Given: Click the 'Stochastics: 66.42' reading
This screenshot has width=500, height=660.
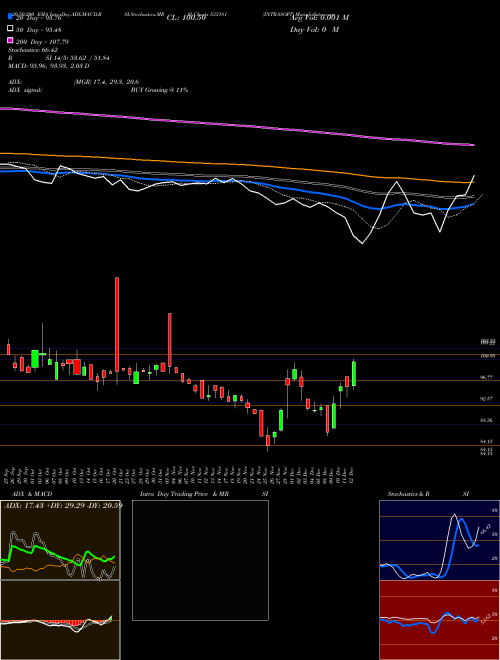Looking at the screenshot, I should [33, 50].
